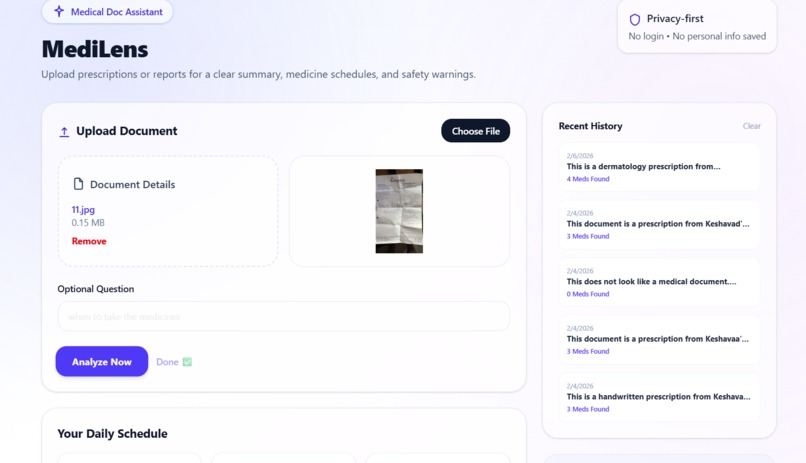
Task: Open the uploaded prescription image preview
Action: point(399,211)
